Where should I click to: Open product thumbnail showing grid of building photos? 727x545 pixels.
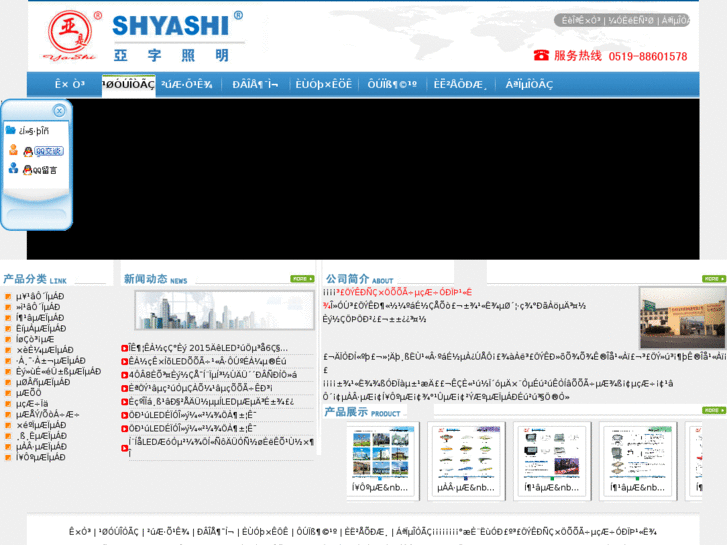[380, 453]
